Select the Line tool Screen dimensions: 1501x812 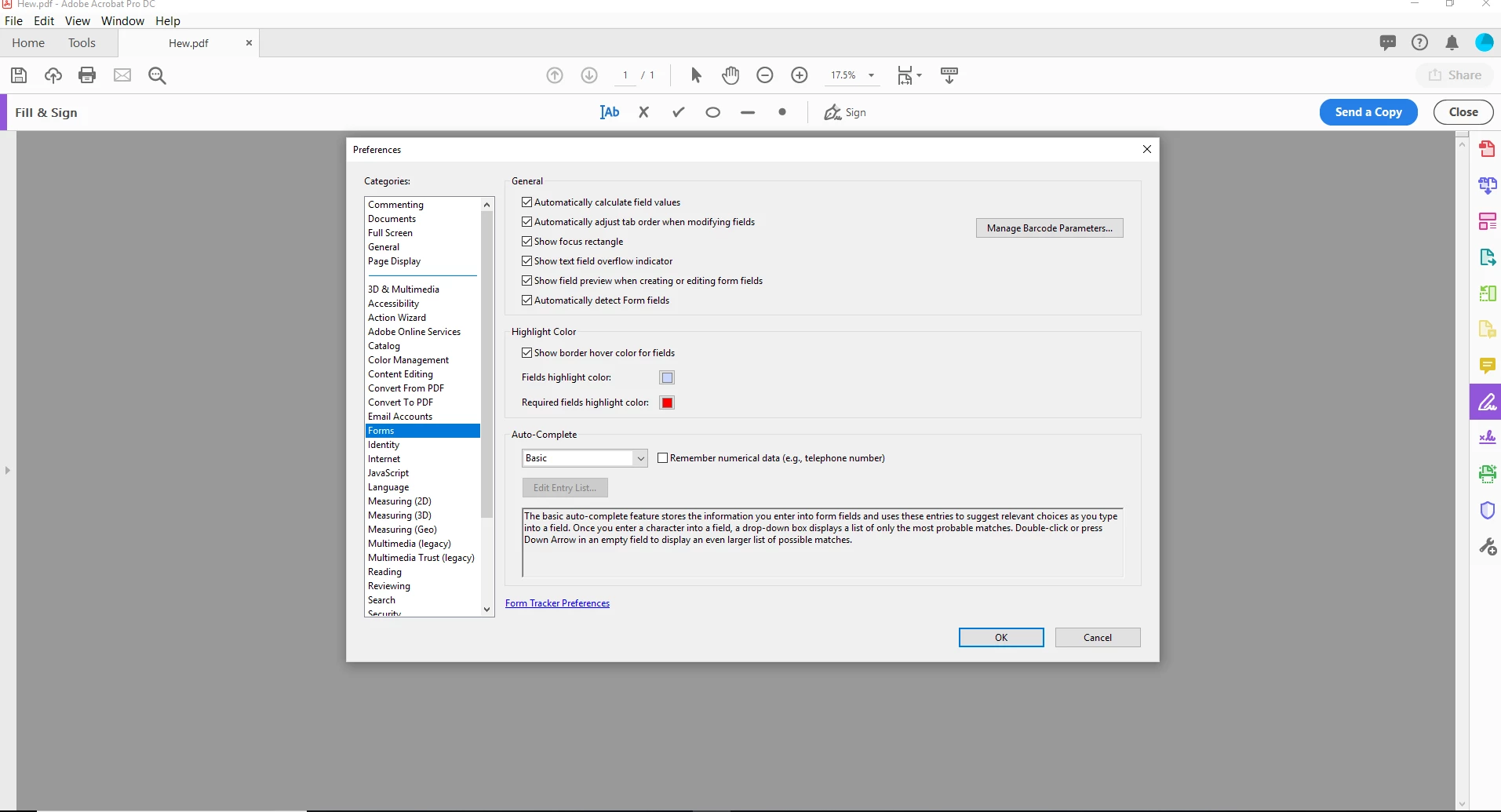[748, 112]
